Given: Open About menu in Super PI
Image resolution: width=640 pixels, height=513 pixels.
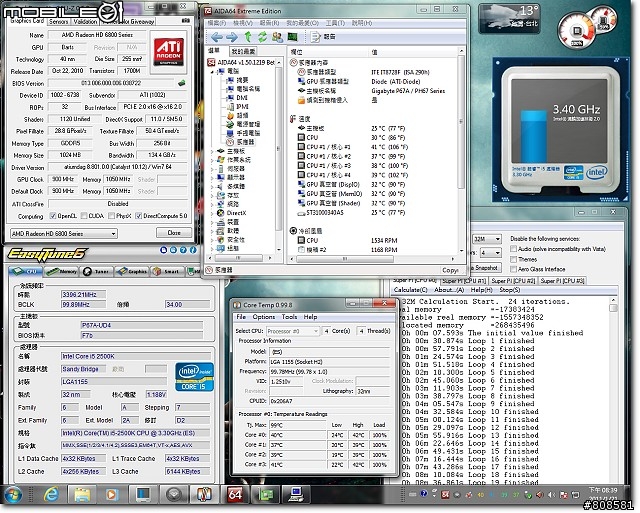Looking at the screenshot, I should [449, 290].
